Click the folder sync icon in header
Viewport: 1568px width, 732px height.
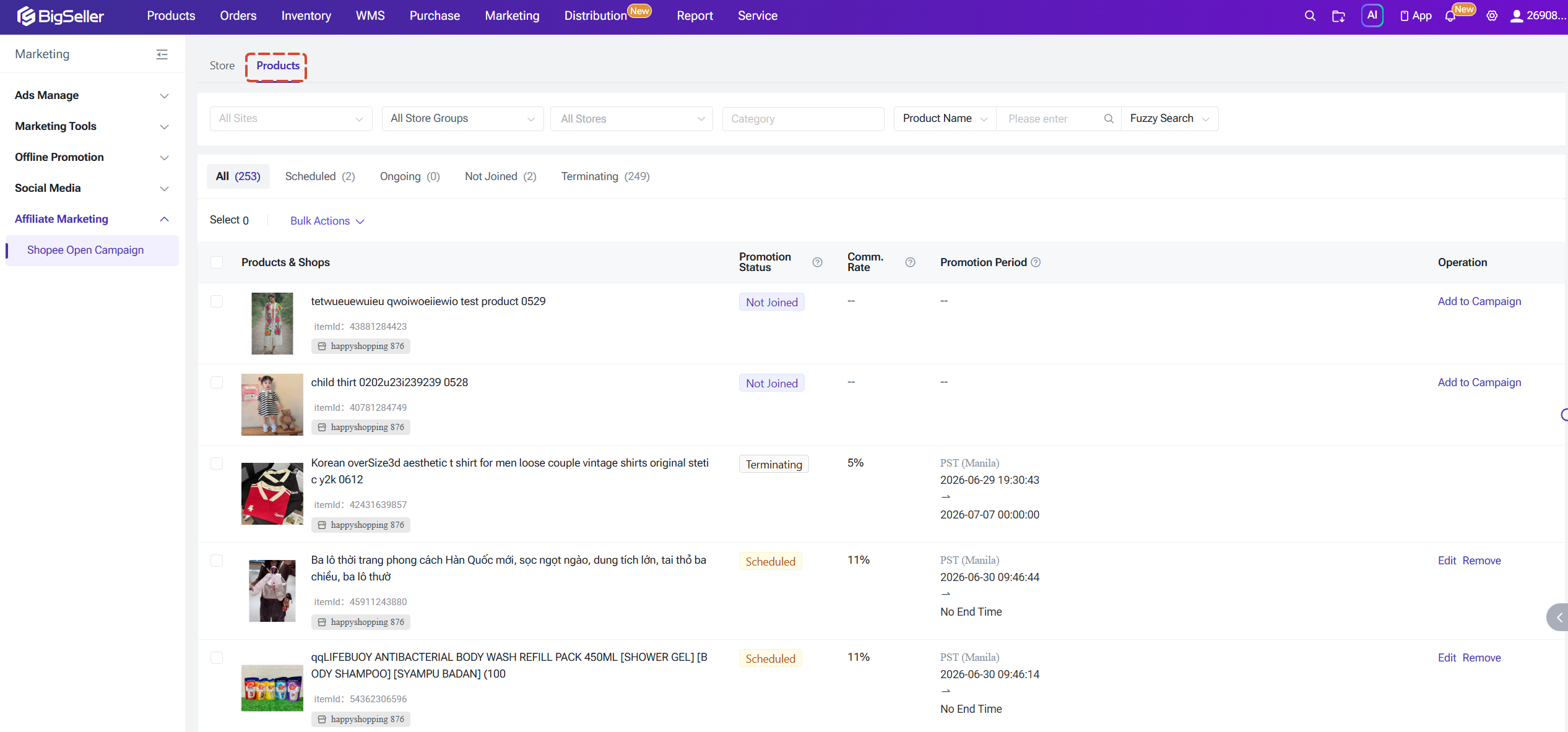click(x=1338, y=16)
